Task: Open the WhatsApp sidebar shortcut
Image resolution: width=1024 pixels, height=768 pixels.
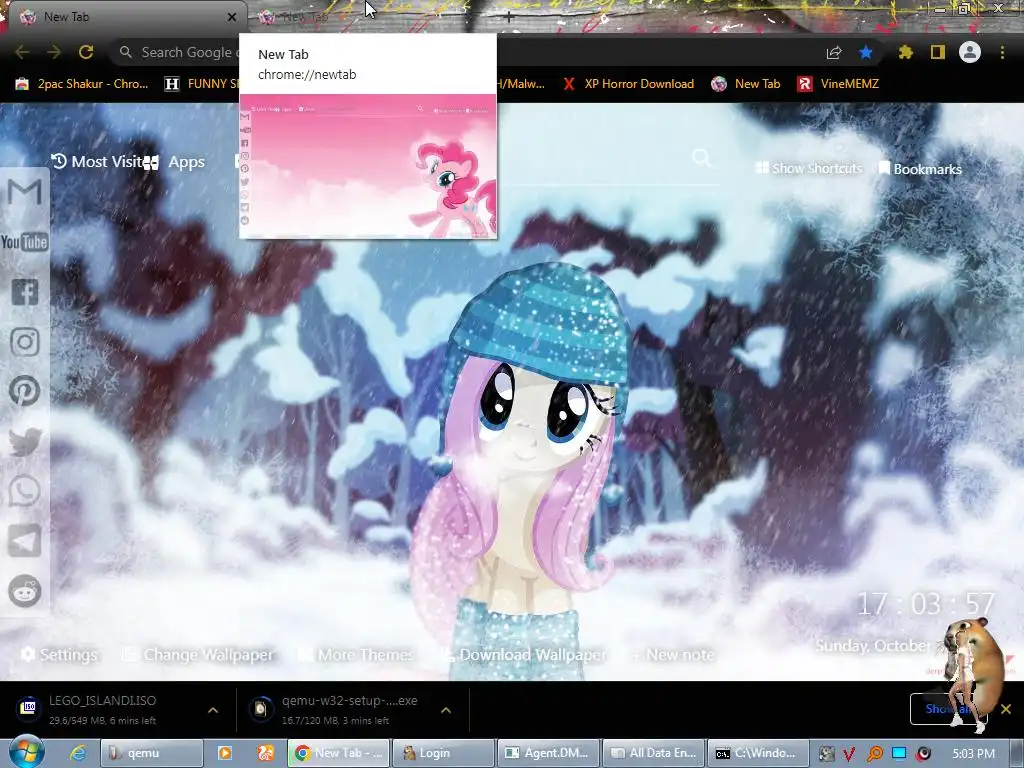Action: point(25,491)
